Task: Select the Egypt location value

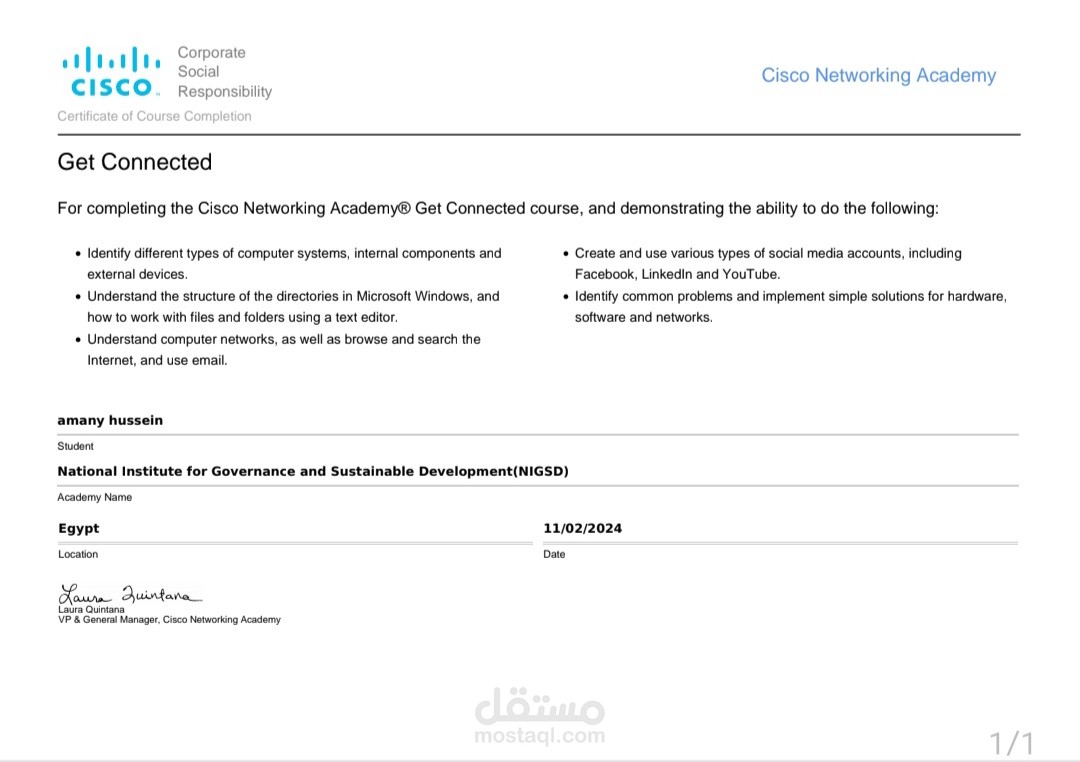Action: pos(79,528)
